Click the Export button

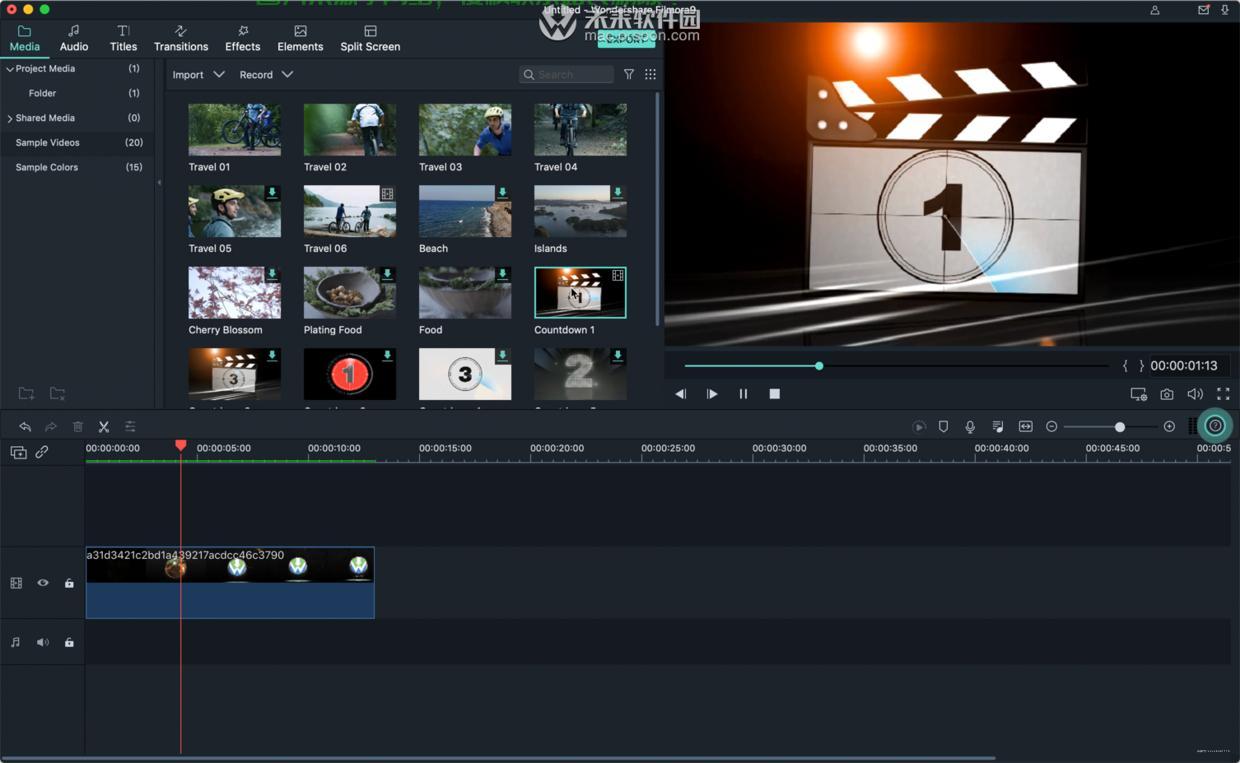pos(626,39)
